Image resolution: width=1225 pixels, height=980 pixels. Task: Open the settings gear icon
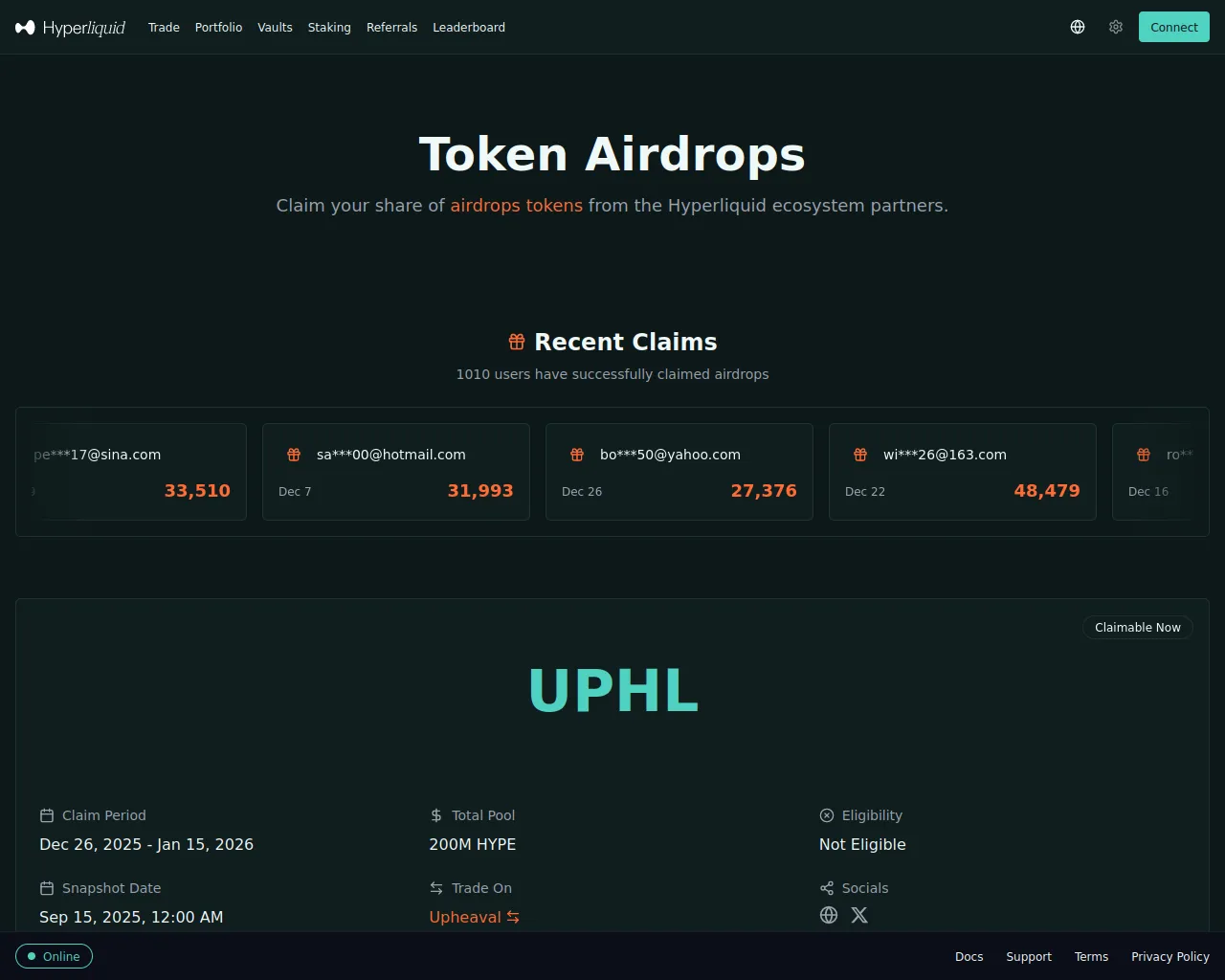[1116, 27]
